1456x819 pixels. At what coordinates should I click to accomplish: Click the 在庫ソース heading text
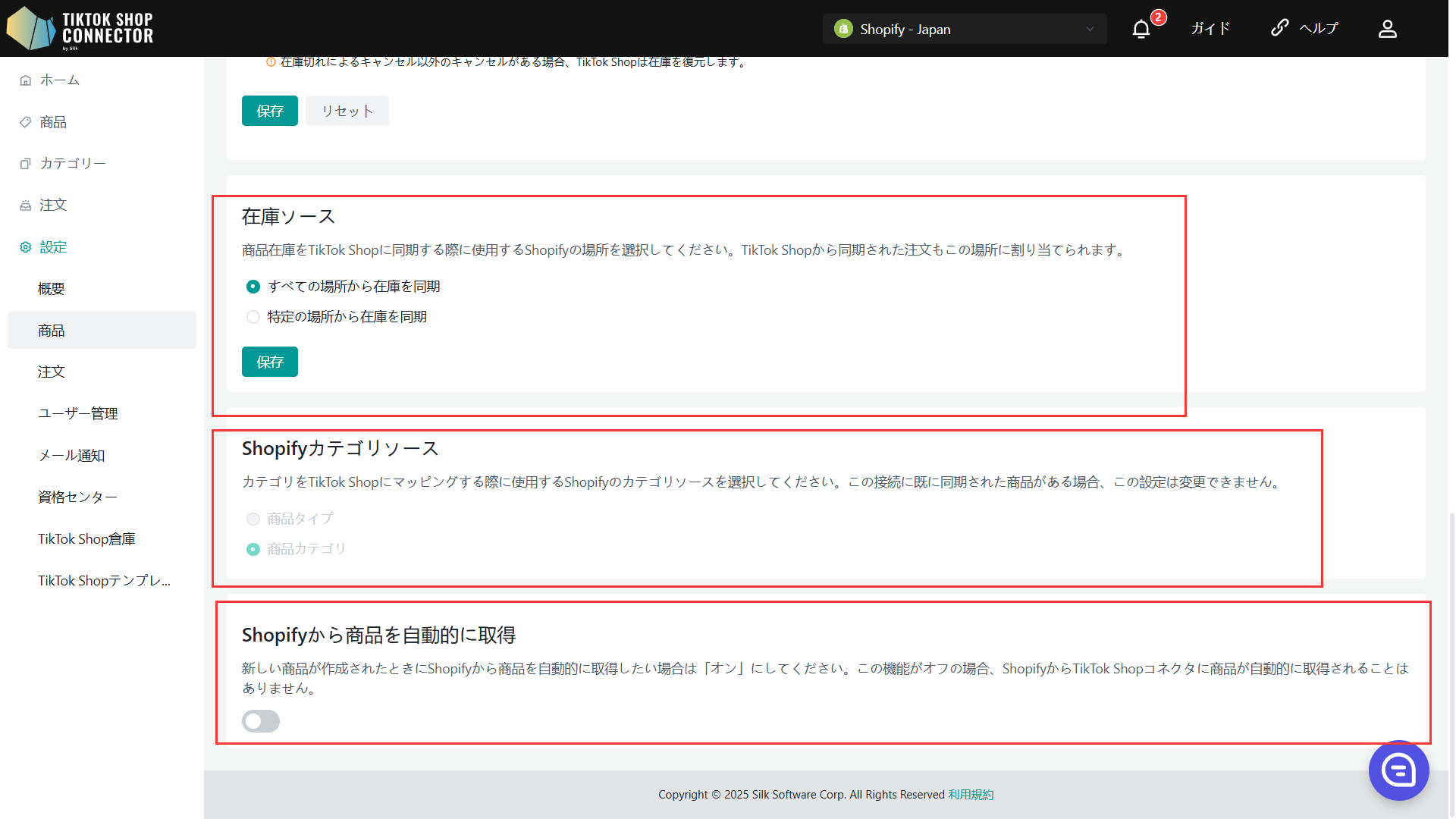tap(288, 217)
